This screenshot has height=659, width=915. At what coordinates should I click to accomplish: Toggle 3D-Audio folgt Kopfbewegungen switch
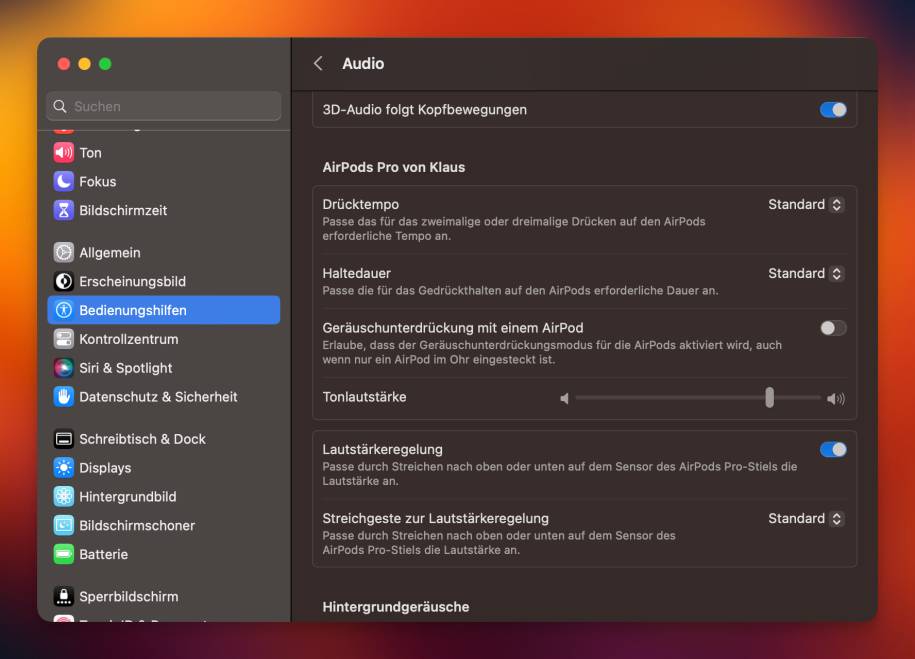click(833, 110)
